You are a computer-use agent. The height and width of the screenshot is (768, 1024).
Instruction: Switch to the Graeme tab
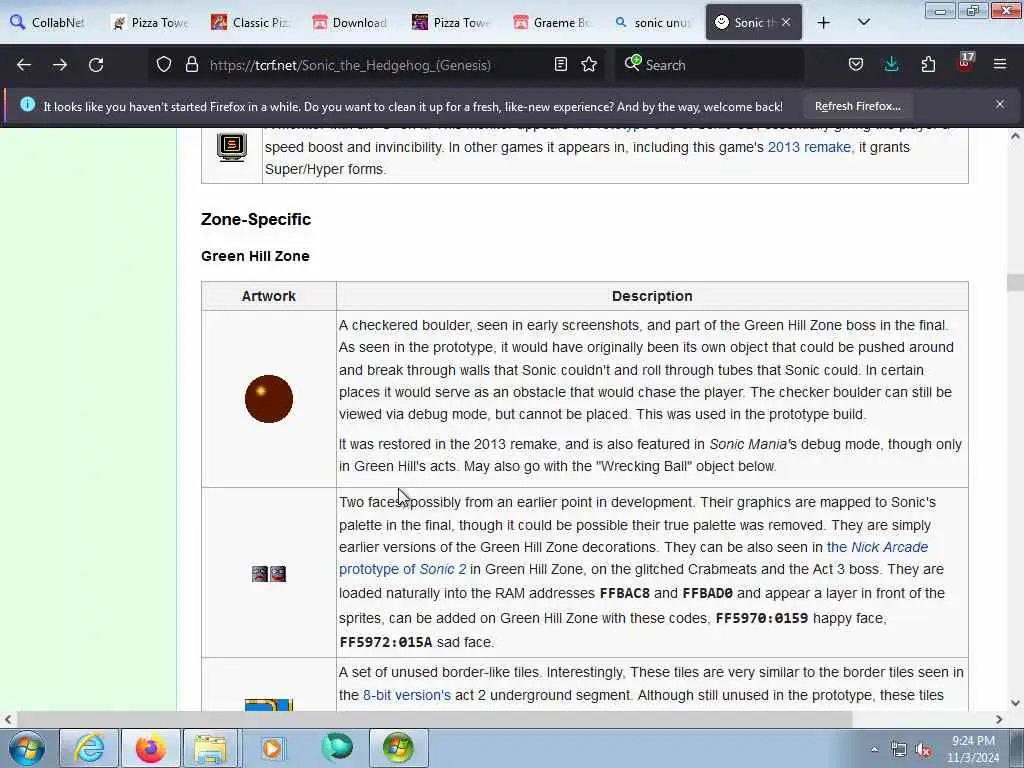(x=552, y=22)
